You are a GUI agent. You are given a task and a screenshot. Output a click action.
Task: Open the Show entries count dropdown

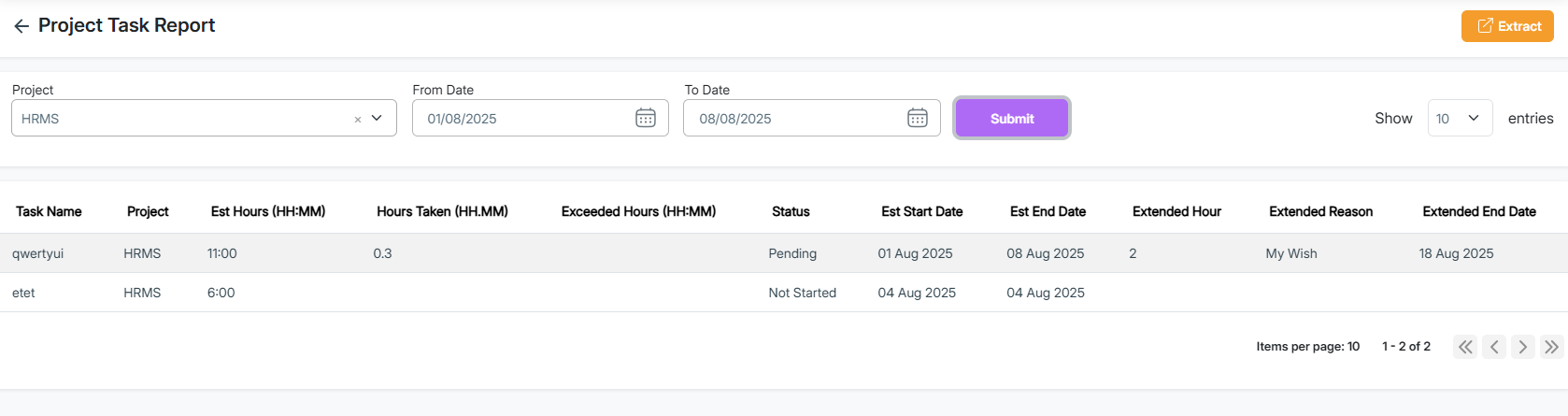click(x=1460, y=118)
